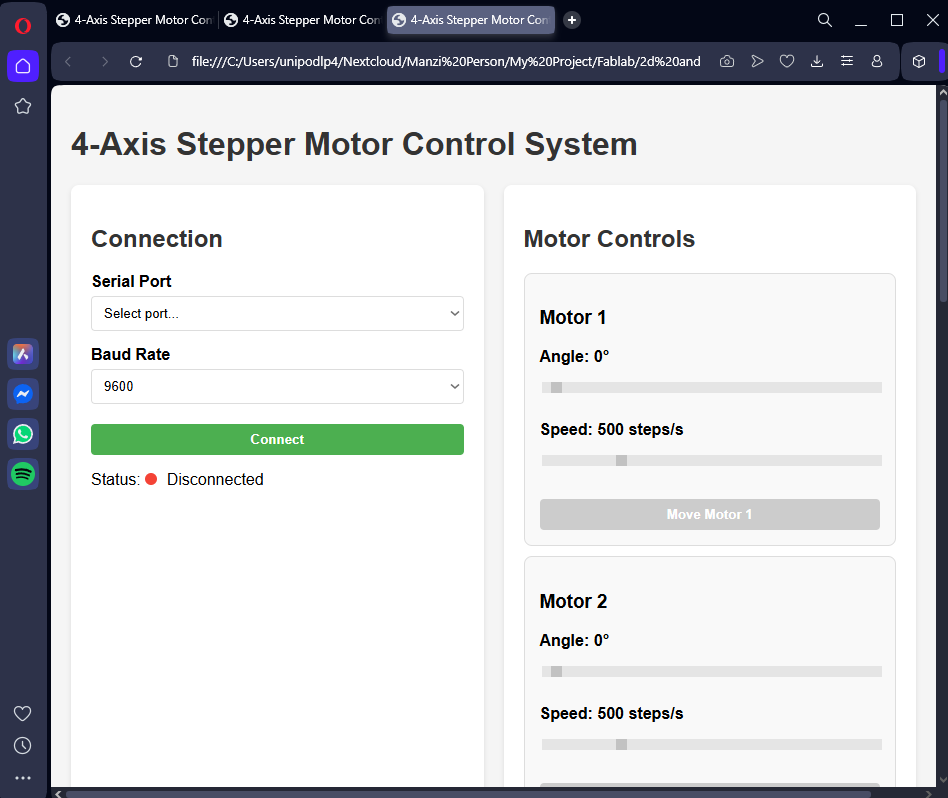Search open tabs with the magnifier icon

[x=825, y=21]
